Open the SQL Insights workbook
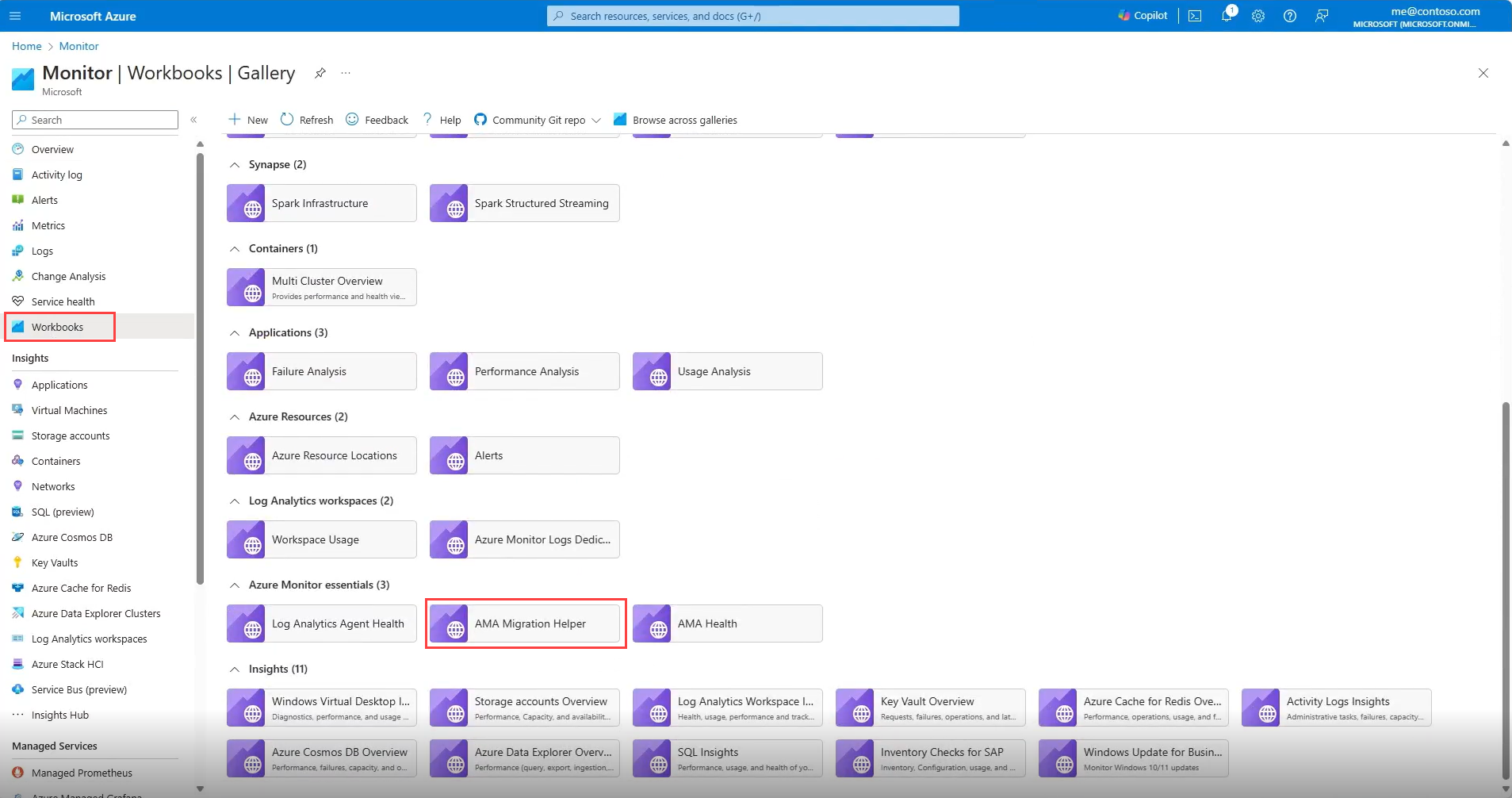1512x798 pixels. point(728,758)
